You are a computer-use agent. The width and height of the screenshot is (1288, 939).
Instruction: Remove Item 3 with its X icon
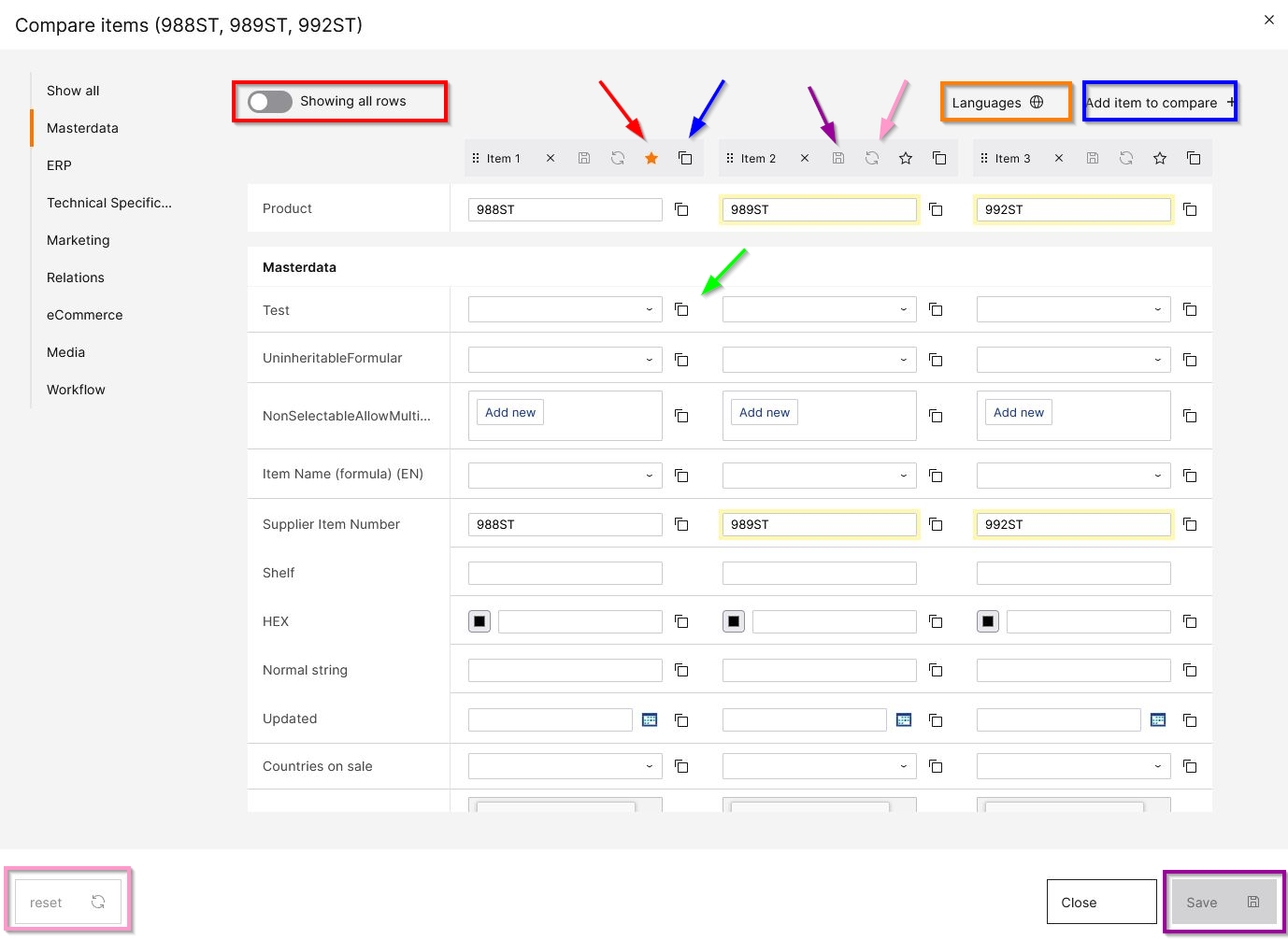pos(1059,159)
